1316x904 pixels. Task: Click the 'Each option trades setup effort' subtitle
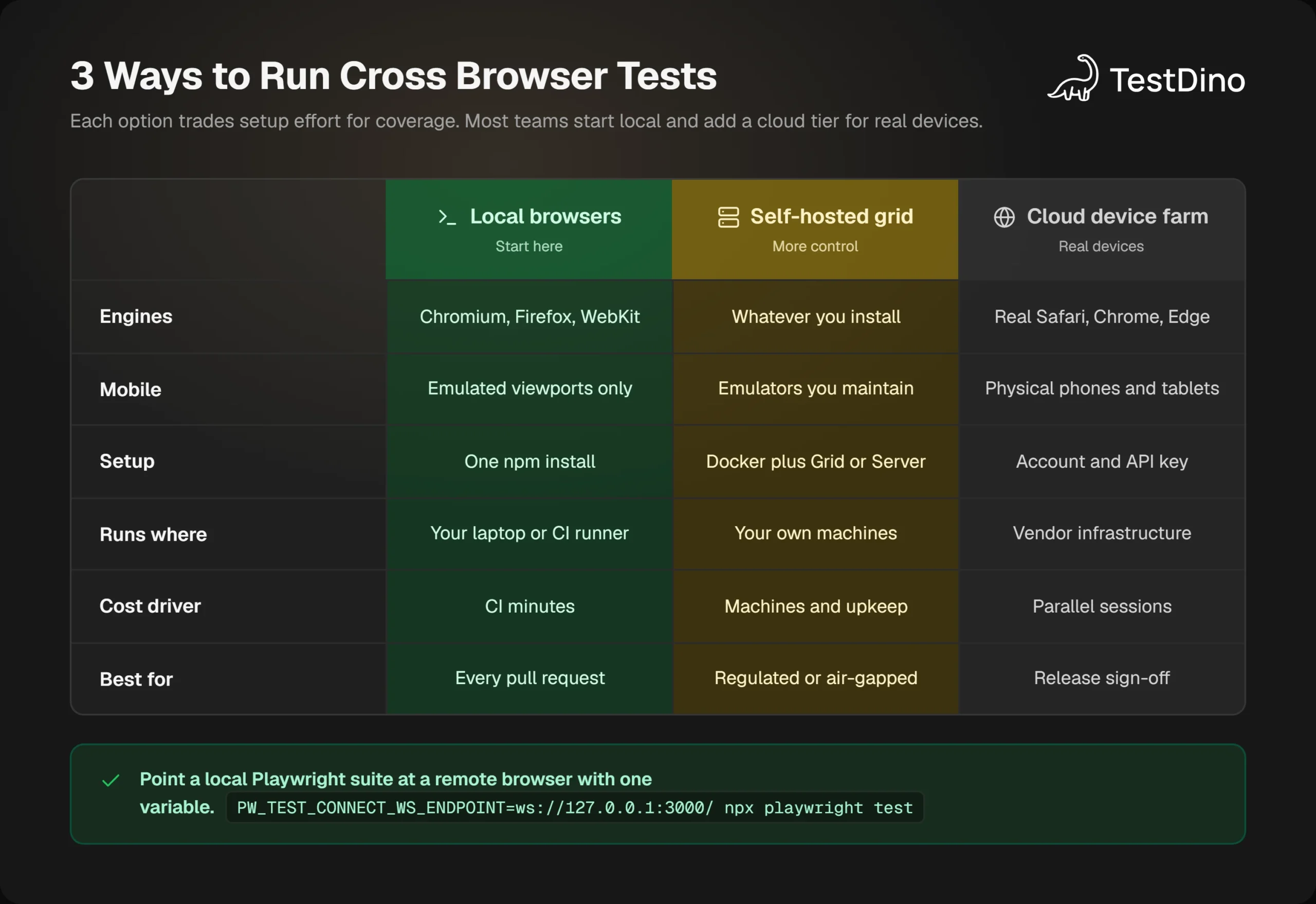point(526,121)
